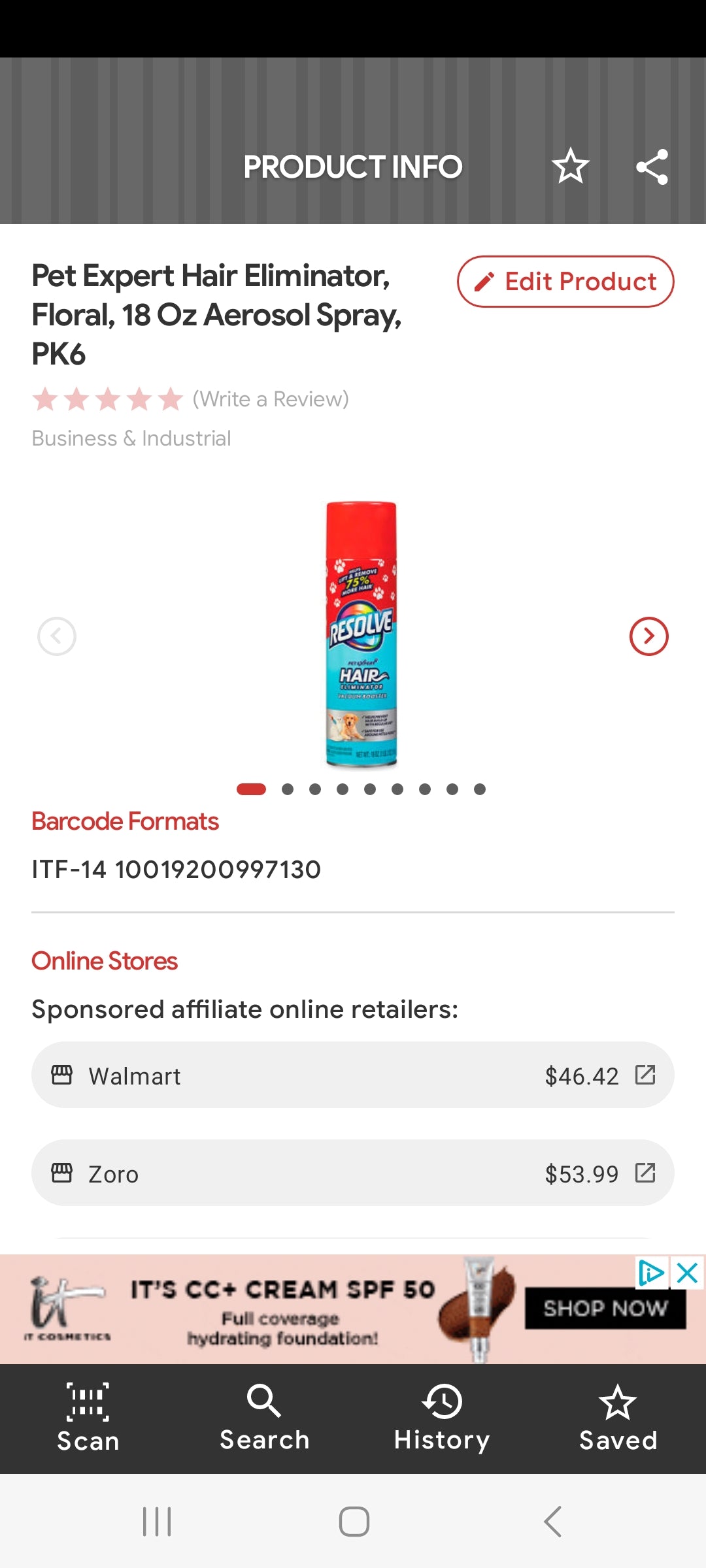Tap the Edit Product button
Viewport: 706px width, 1568px height.
click(565, 282)
